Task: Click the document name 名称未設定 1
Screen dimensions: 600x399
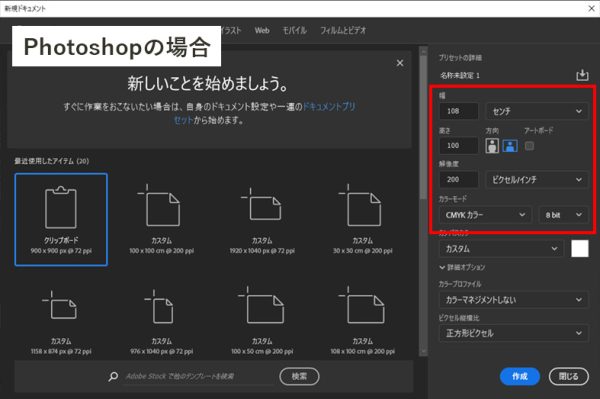Action: 460,75
